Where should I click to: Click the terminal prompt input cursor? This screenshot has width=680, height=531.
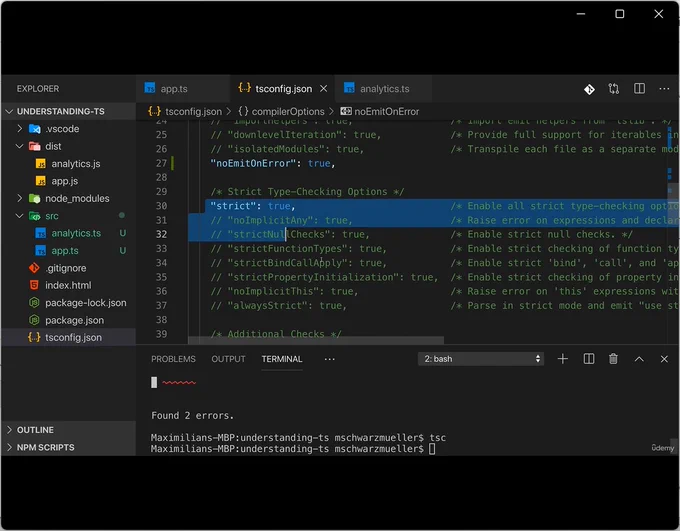(x=432, y=449)
